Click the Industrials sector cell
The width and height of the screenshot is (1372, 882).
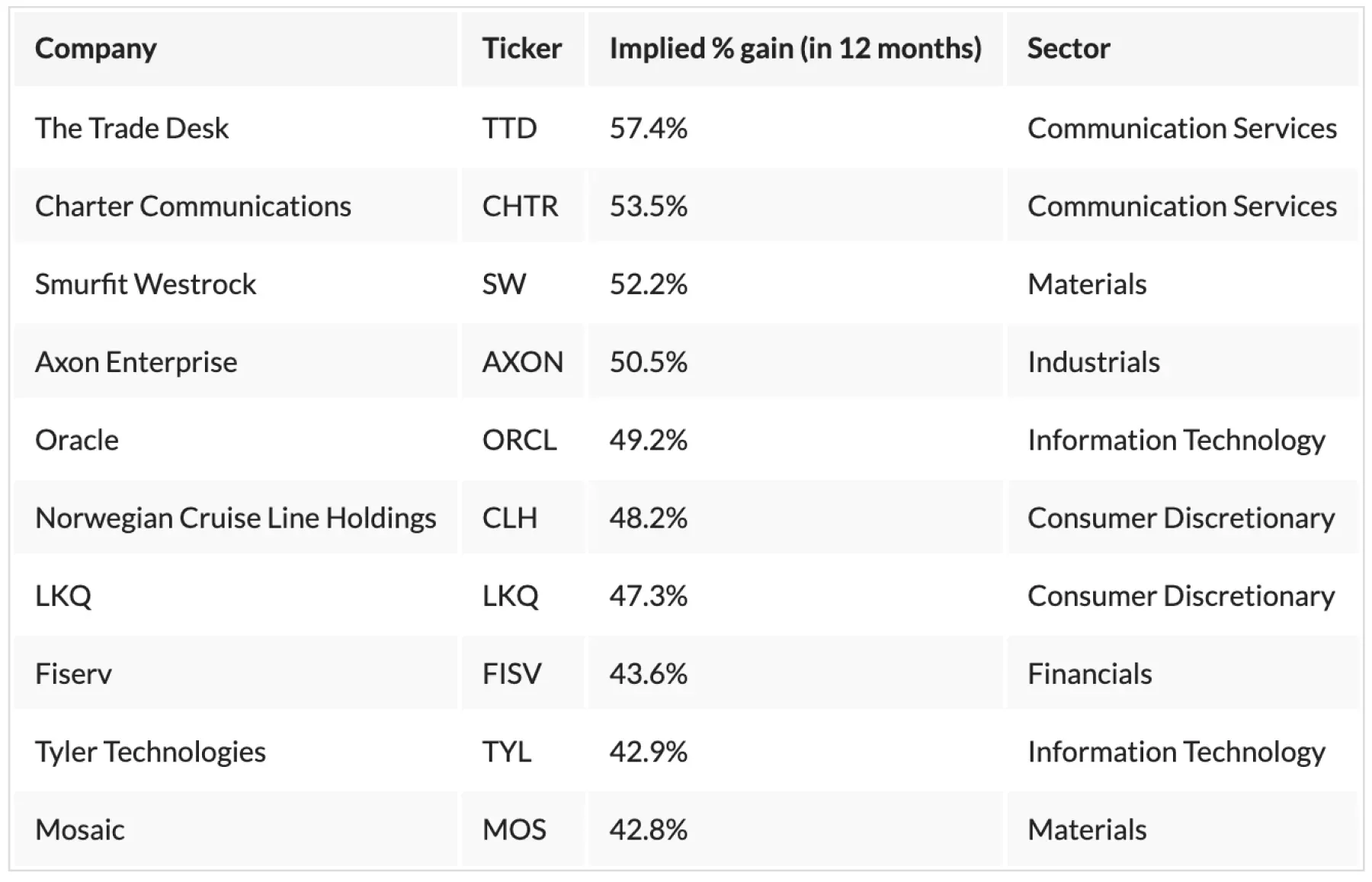(x=1093, y=362)
